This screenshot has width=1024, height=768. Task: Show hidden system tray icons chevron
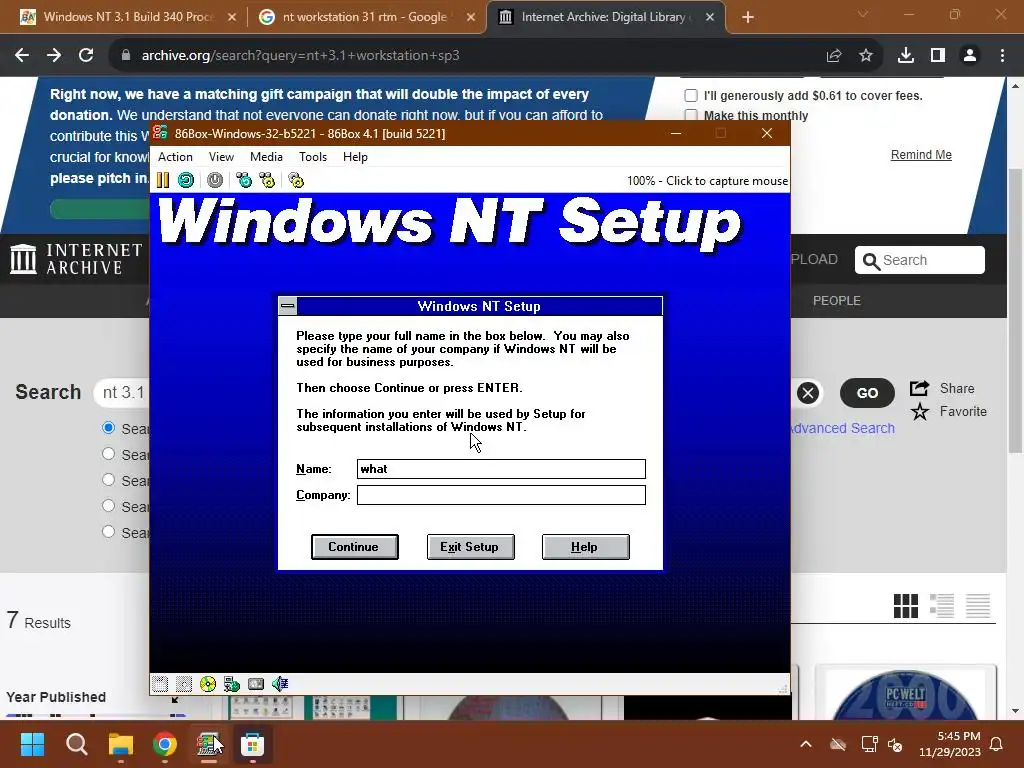(x=806, y=744)
